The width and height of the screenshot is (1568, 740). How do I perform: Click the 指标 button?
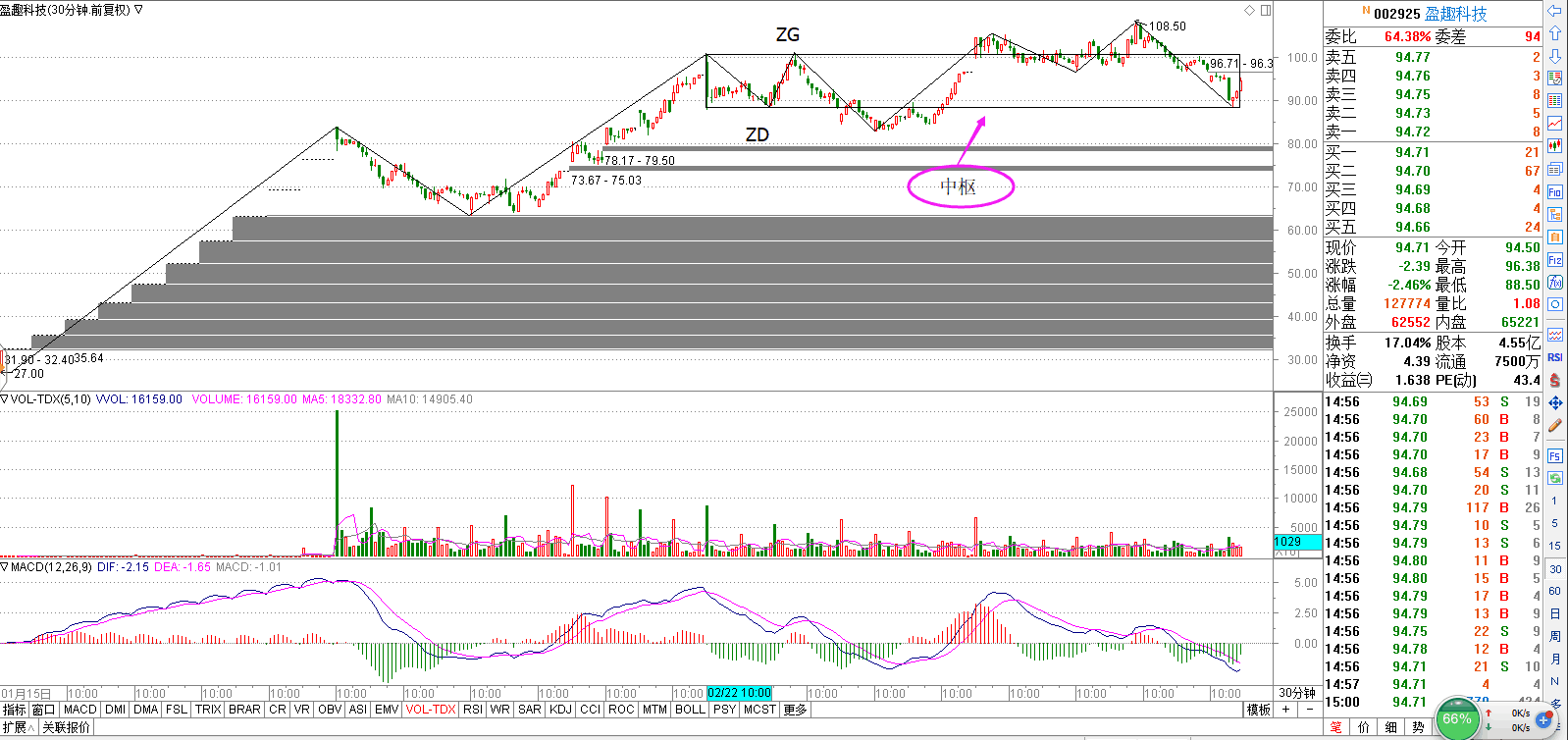(15, 710)
